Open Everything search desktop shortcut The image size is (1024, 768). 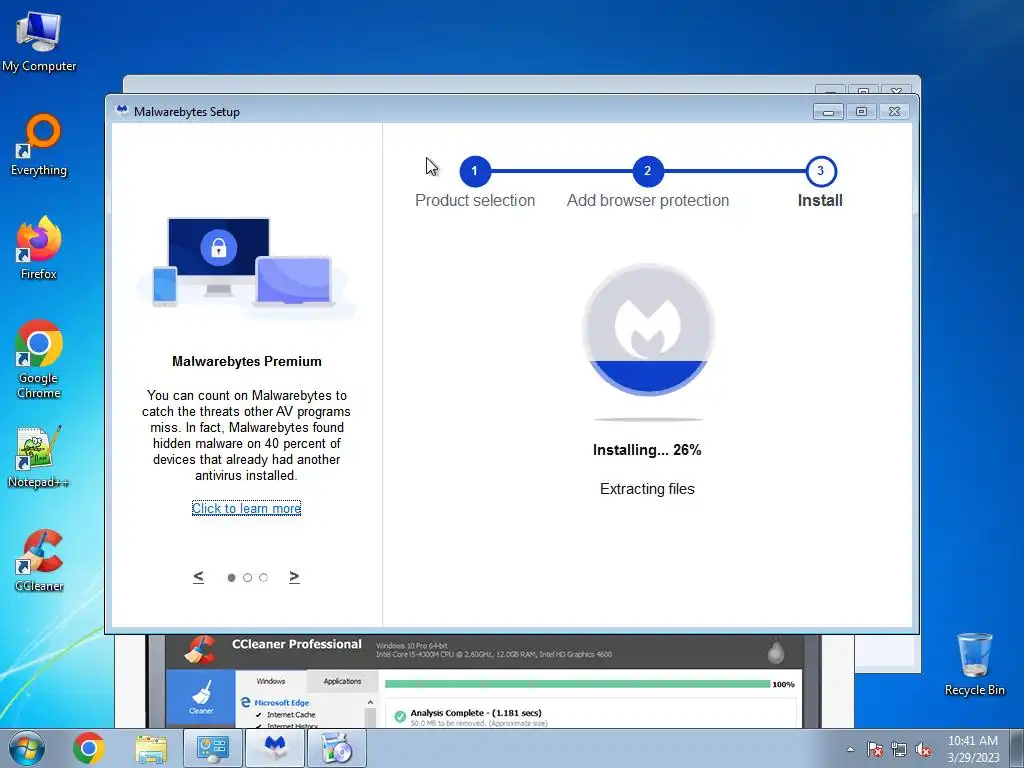point(39,145)
